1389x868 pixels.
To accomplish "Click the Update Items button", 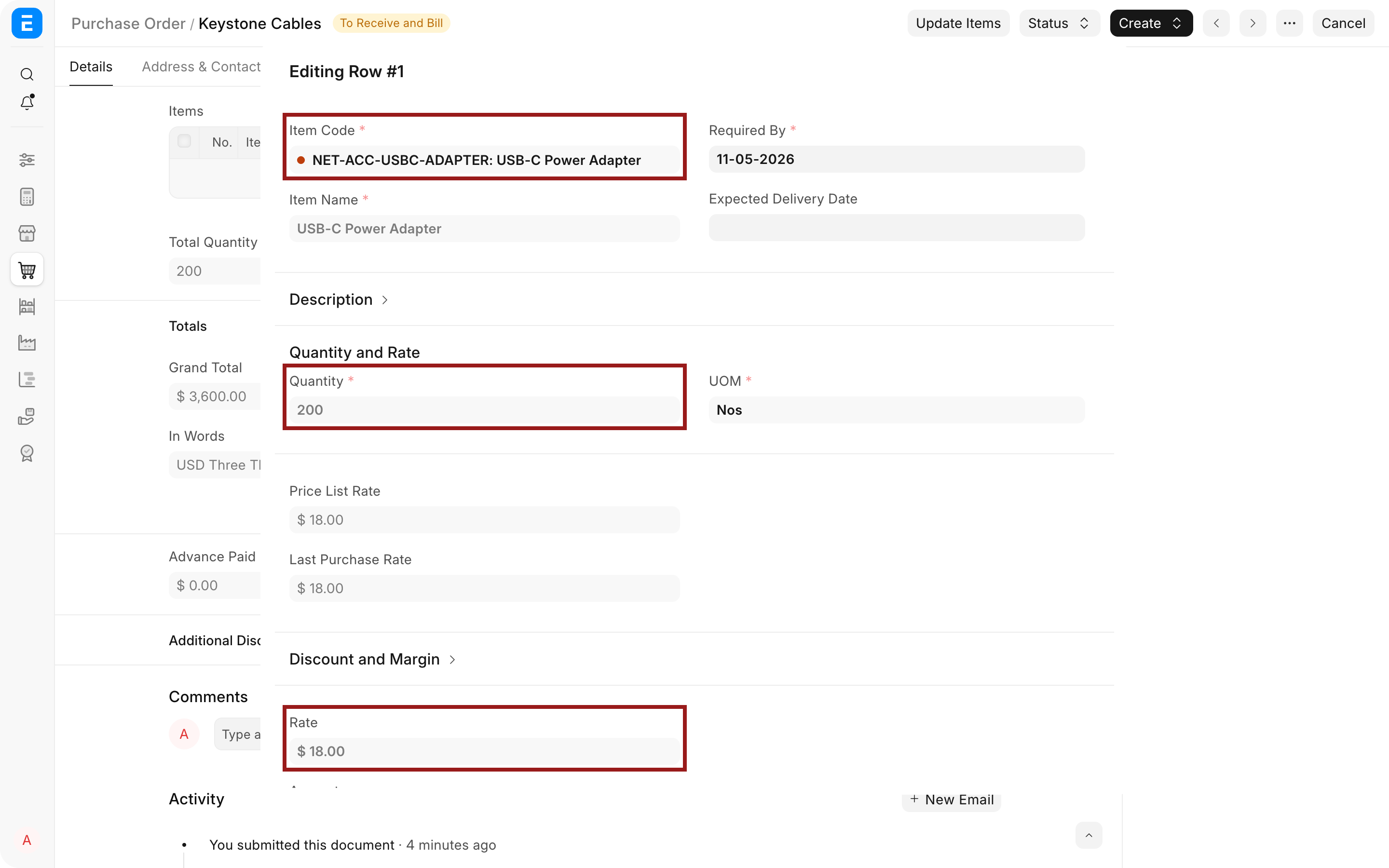I will click(958, 24).
